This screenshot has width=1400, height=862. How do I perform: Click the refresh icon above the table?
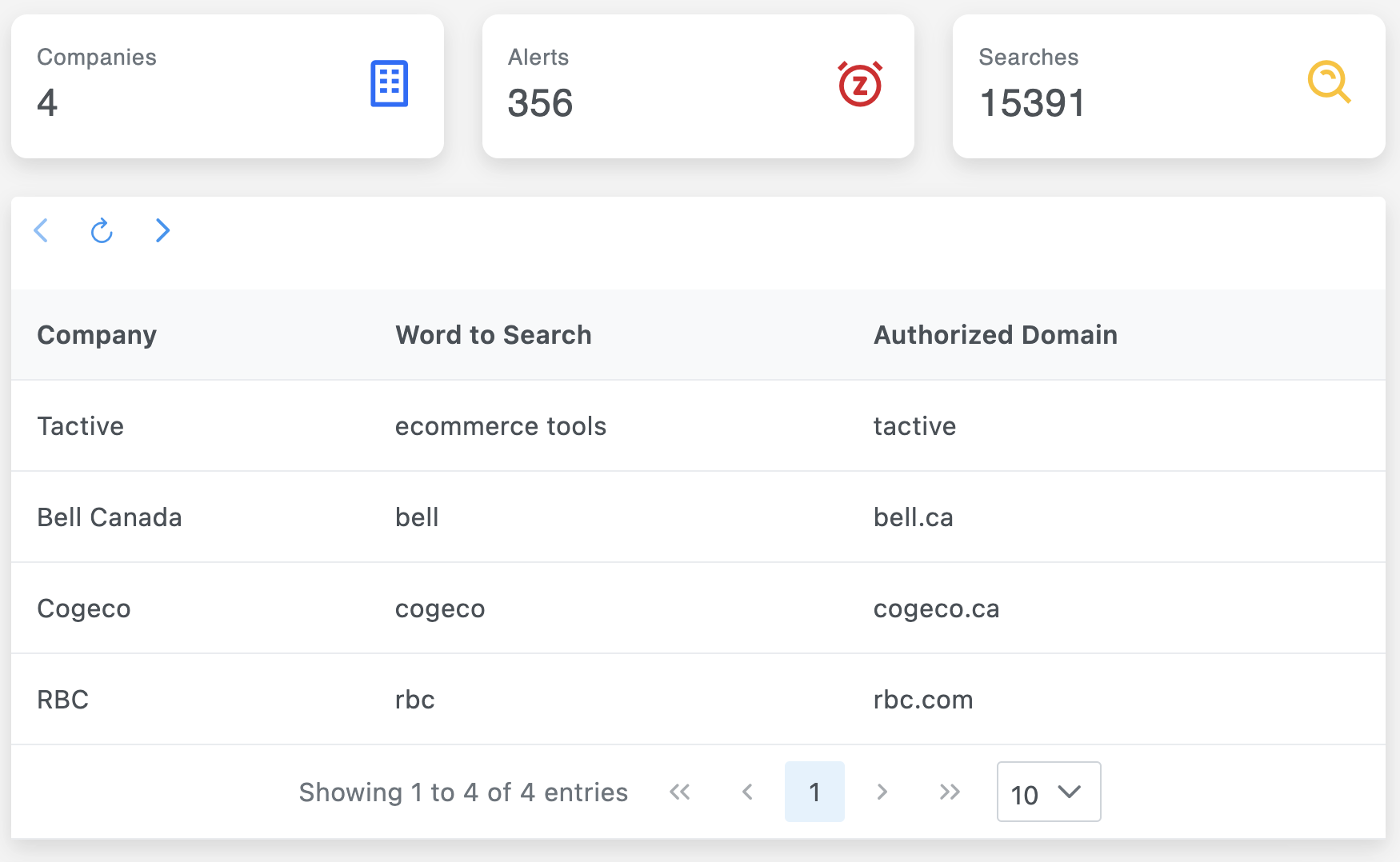[x=102, y=231]
